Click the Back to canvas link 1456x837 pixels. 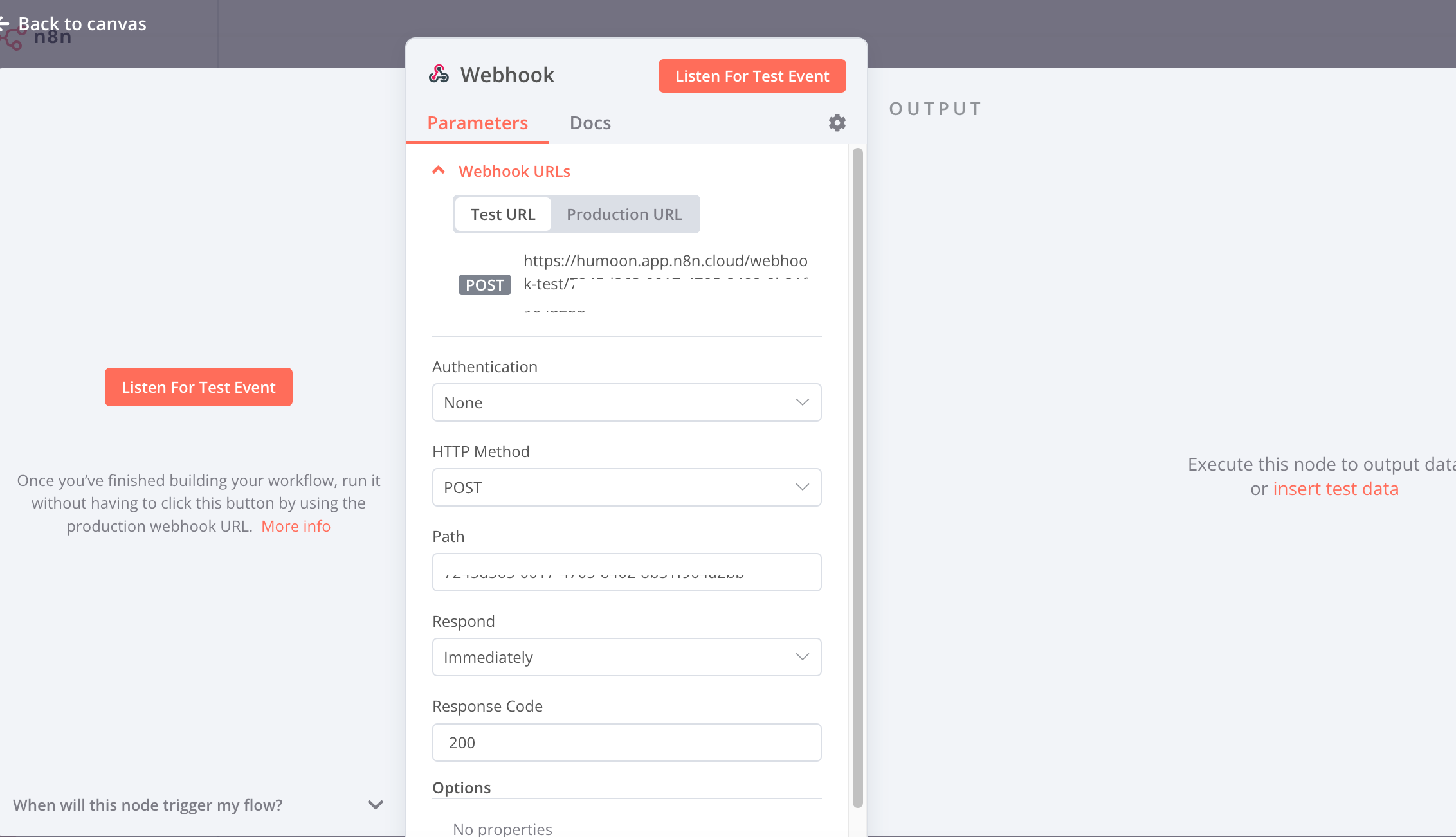coord(73,24)
